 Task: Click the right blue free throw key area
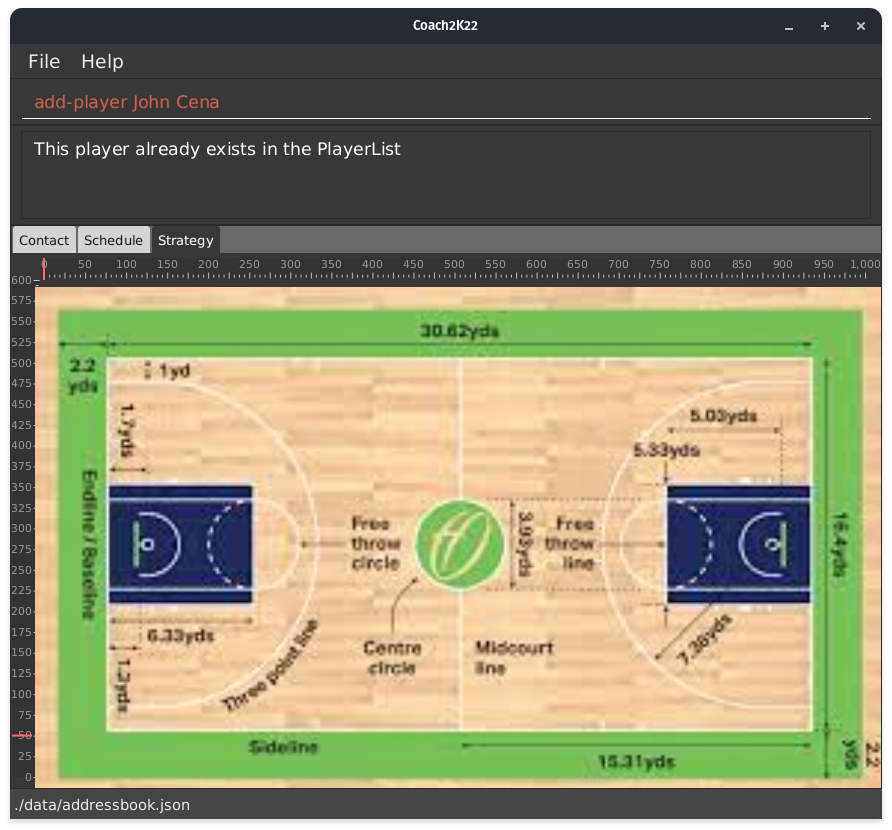738,544
